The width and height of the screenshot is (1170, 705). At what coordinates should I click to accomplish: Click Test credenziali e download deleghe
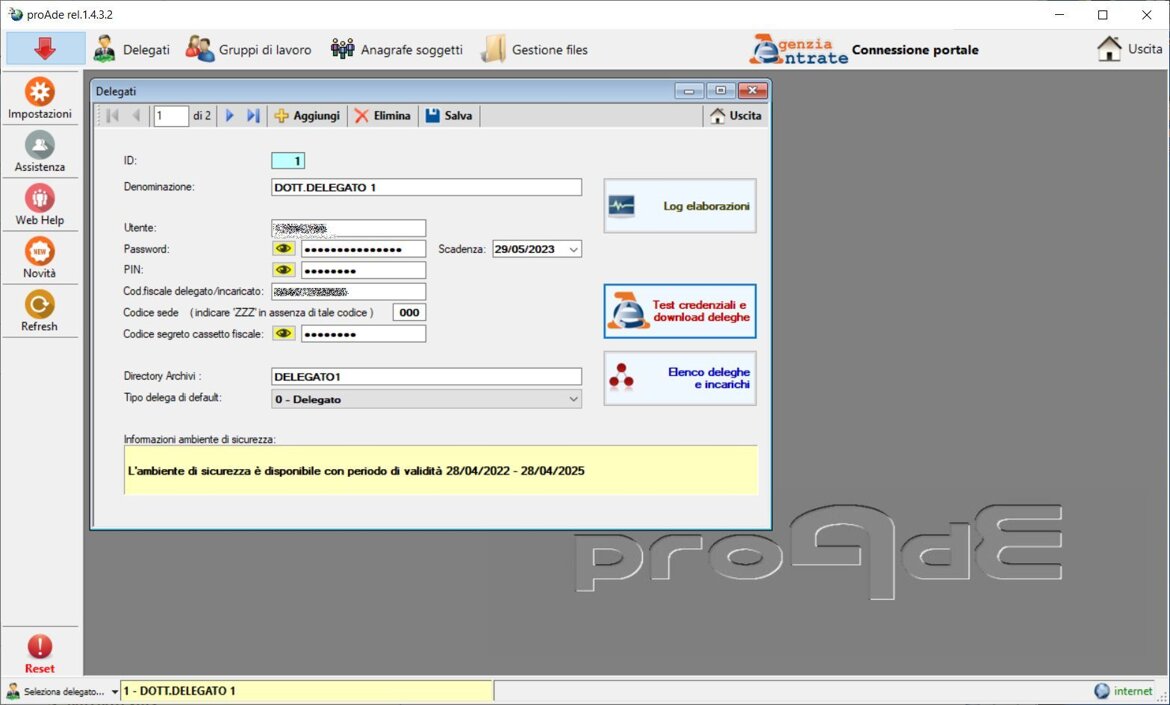pyautogui.click(x=680, y=311)
